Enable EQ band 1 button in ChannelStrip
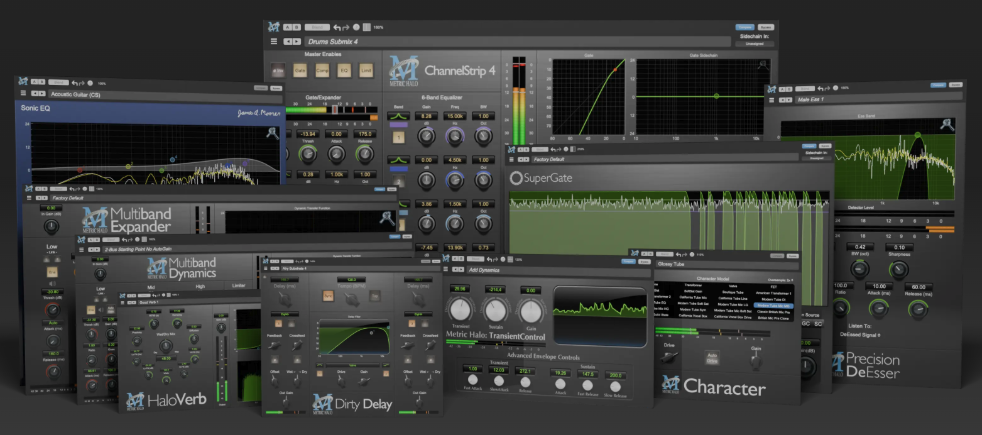 tap(398, 137)
